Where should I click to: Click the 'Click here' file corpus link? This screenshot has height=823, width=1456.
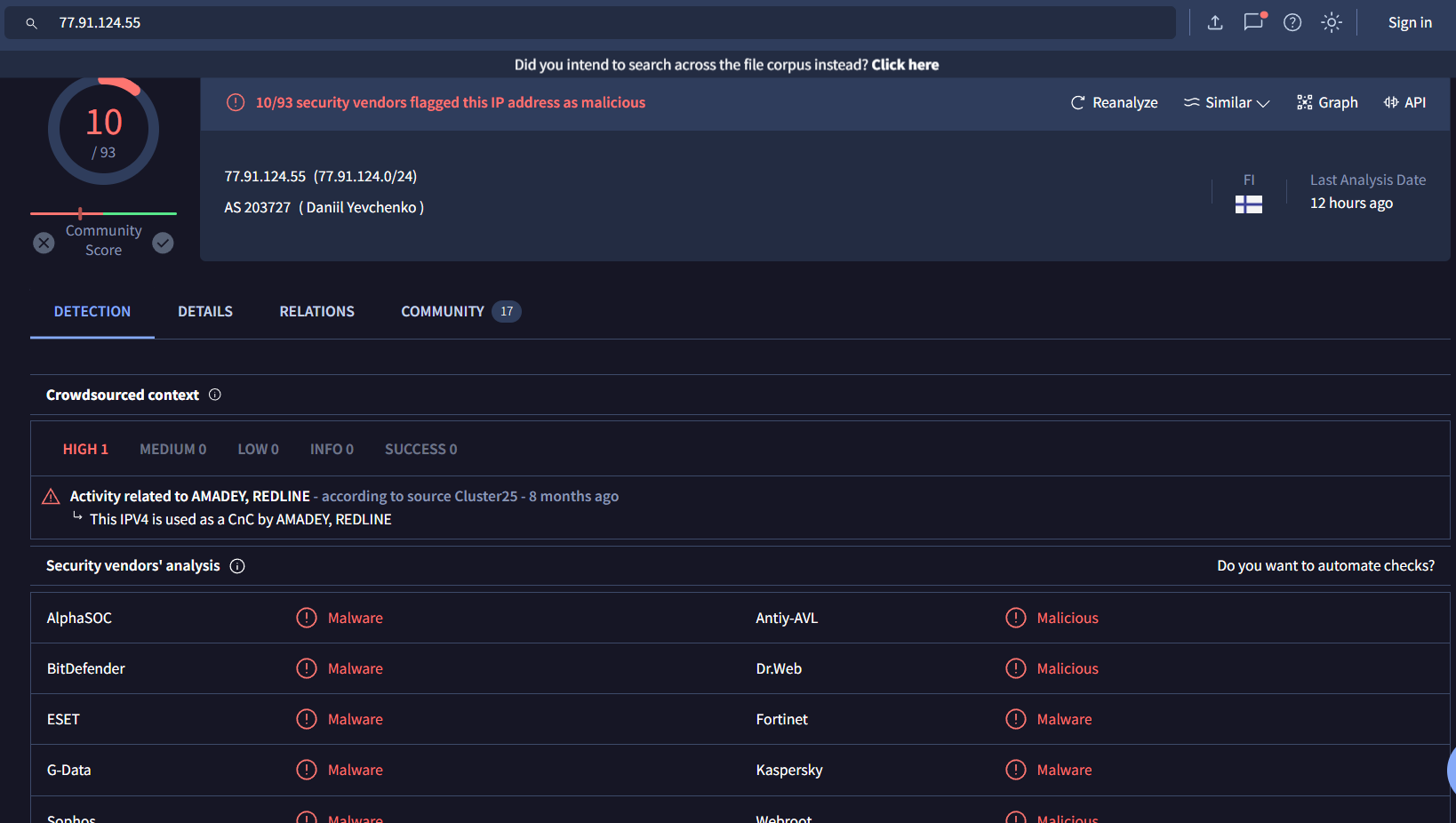[x=905, y=65]
